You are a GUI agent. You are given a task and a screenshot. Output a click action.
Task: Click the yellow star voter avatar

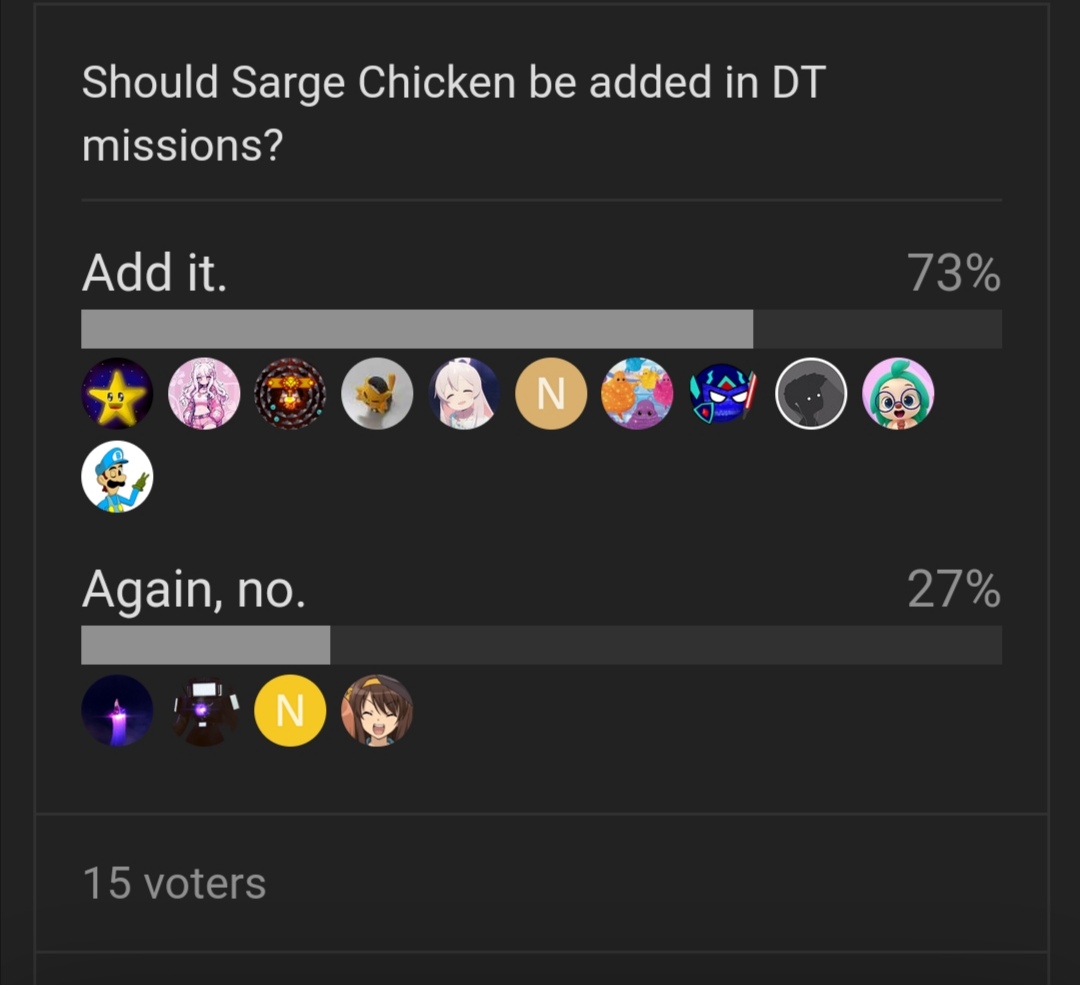click(x=117, y=394)
